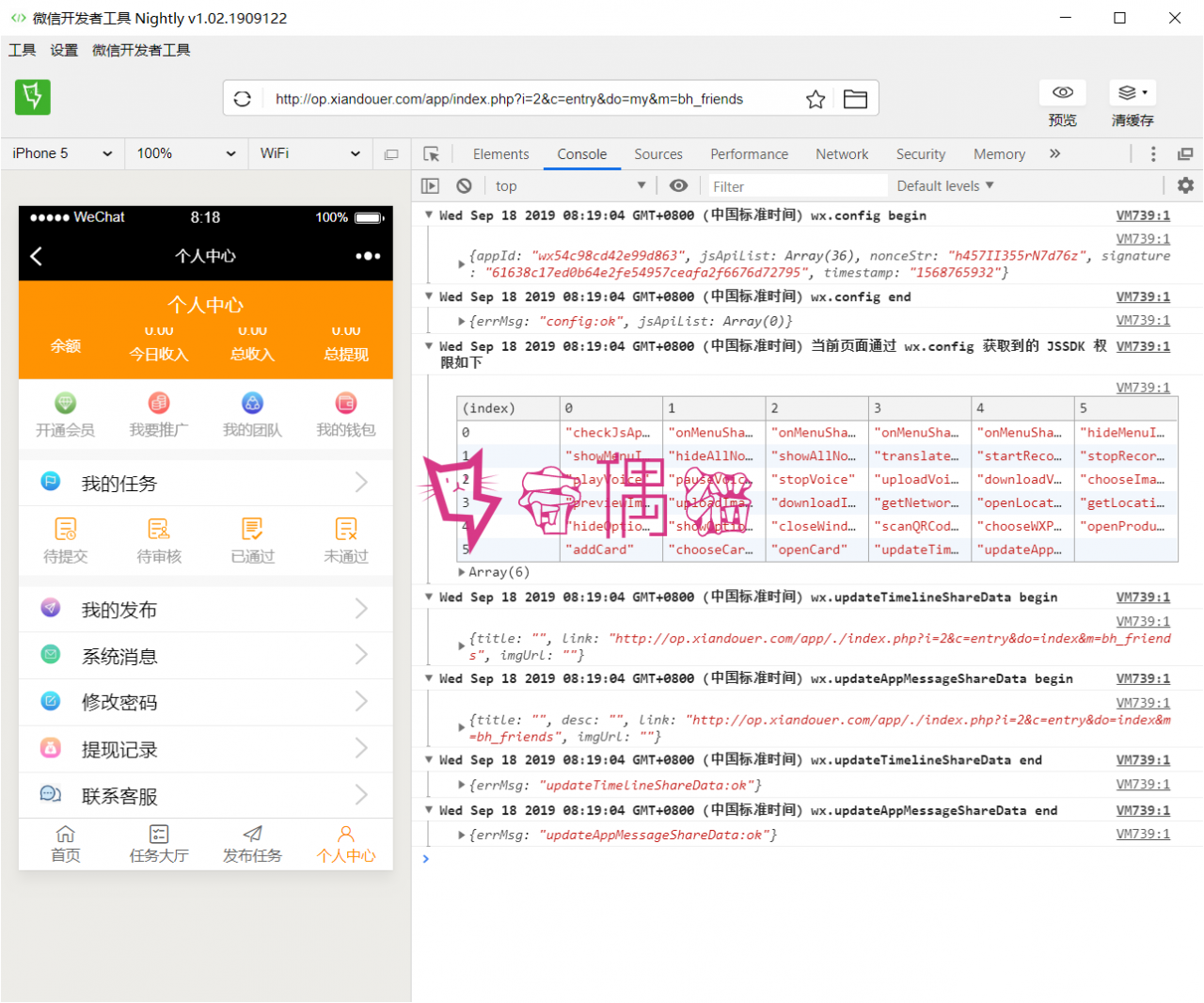Screen dimensions: 1204x1003
Task: Open the Default levels dropdown
Action: [x=945, y=186]
